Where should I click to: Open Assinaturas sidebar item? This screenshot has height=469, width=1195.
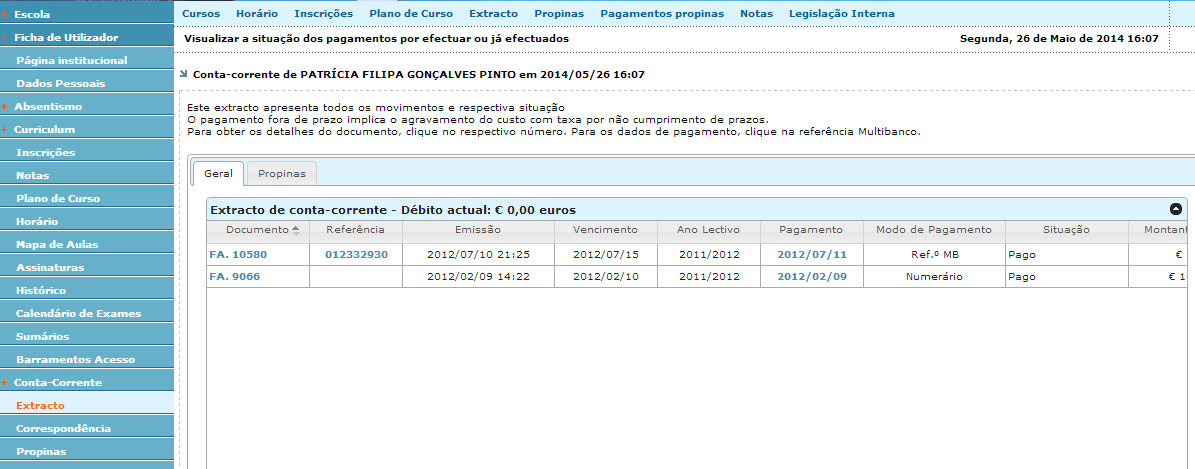click(x=87, y=267)
